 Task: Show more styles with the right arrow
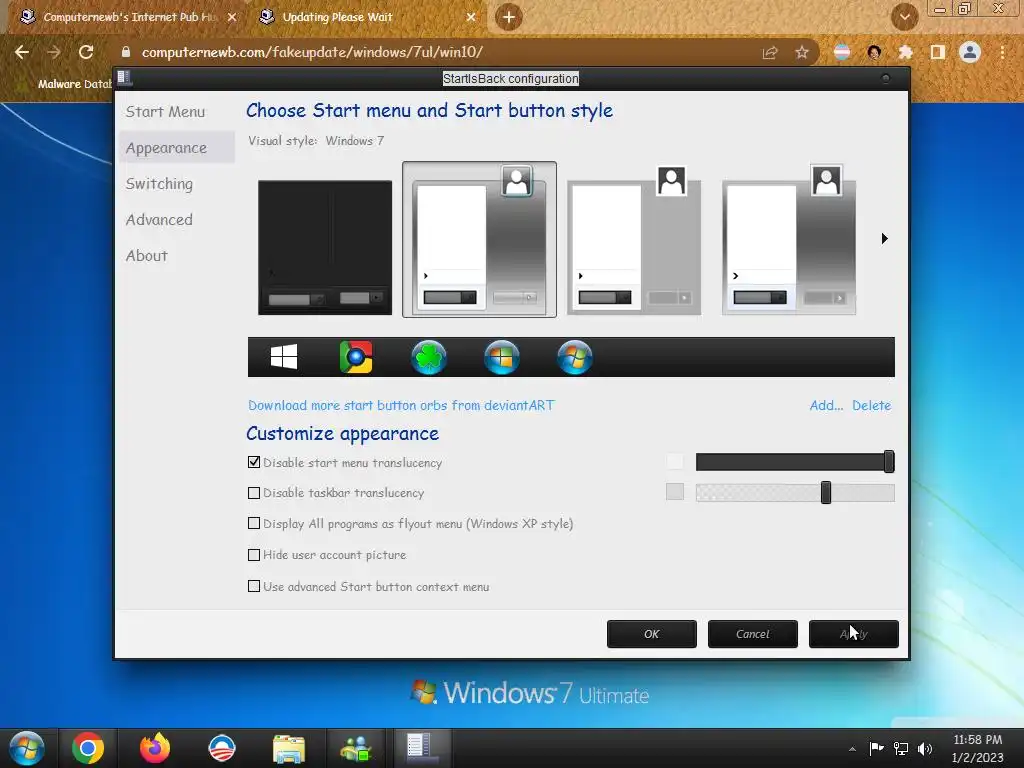pos(884,238)
